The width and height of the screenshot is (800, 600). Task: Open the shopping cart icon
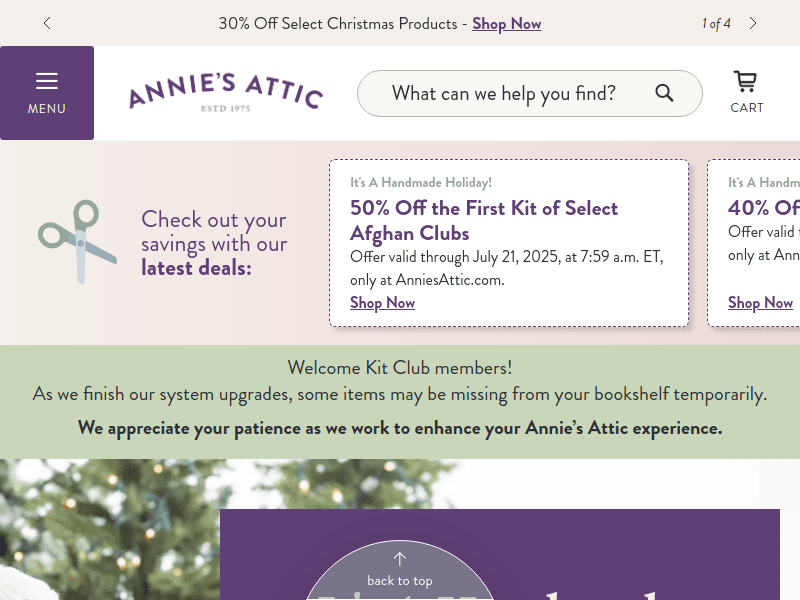(746, 82)
